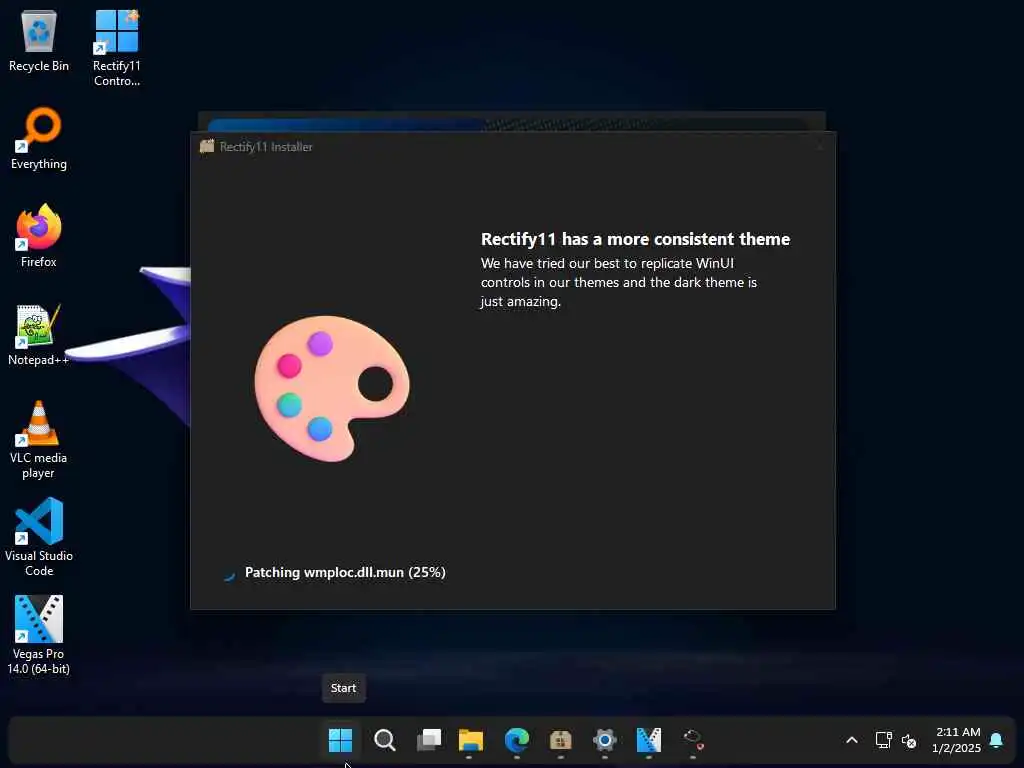Viewport: 1024px width, 768px height.
Task: Select the Vegas Pro 14.0 desktop shortcut
Action: click(x=39, y=635)
